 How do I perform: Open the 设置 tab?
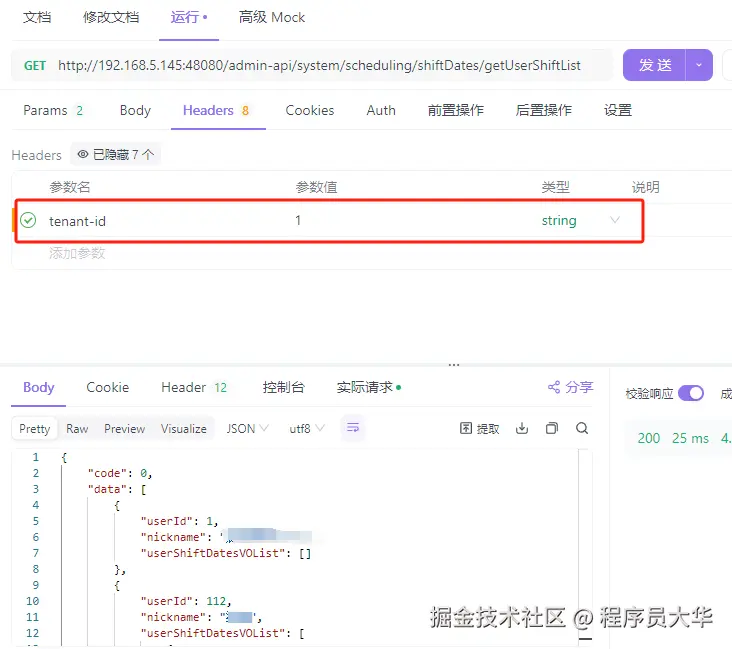618,111
